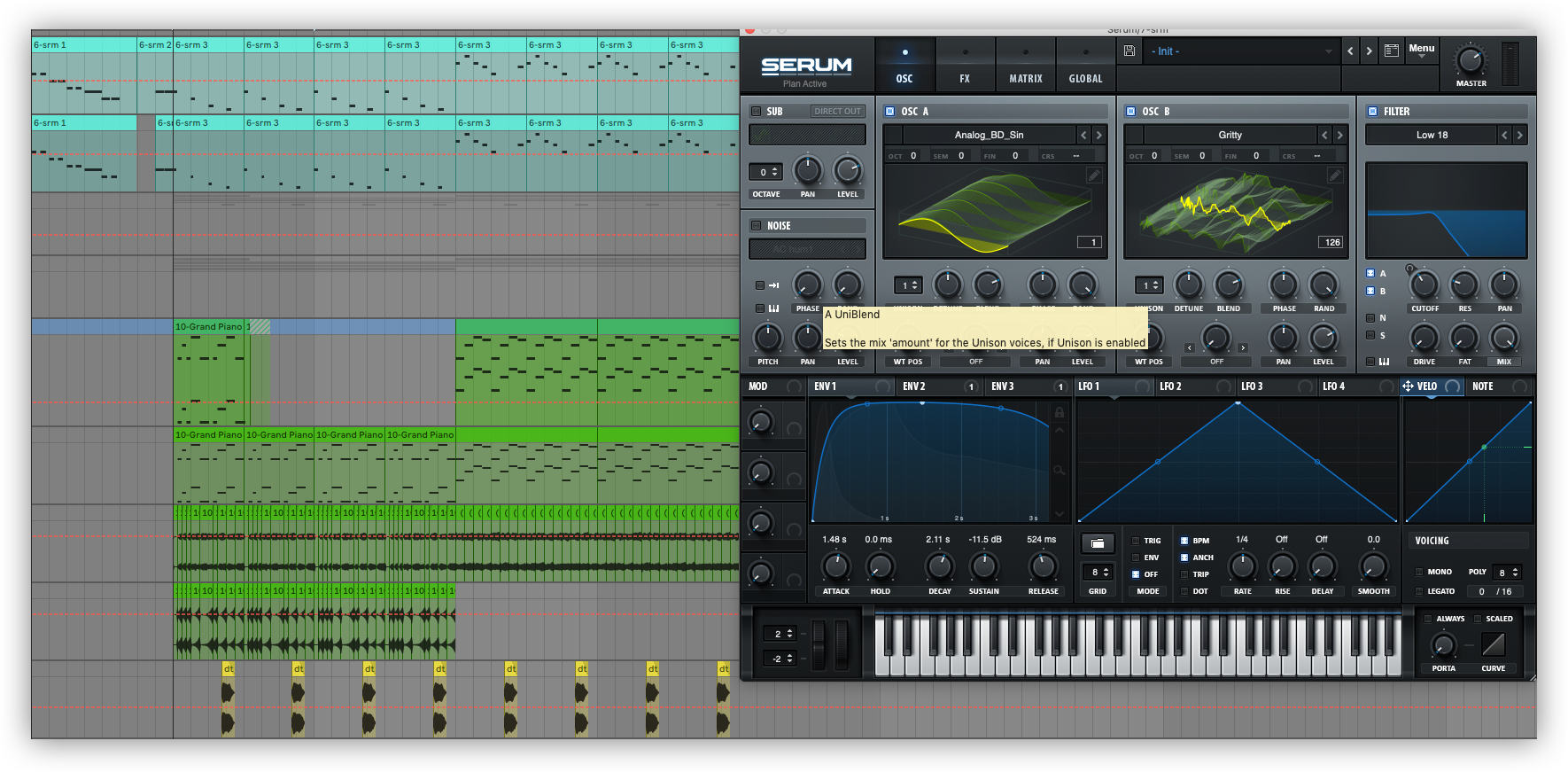Viewport: 1568px width, 772px height.
Task: Click the DIRECT OUT button
Action: click(837, 112)
